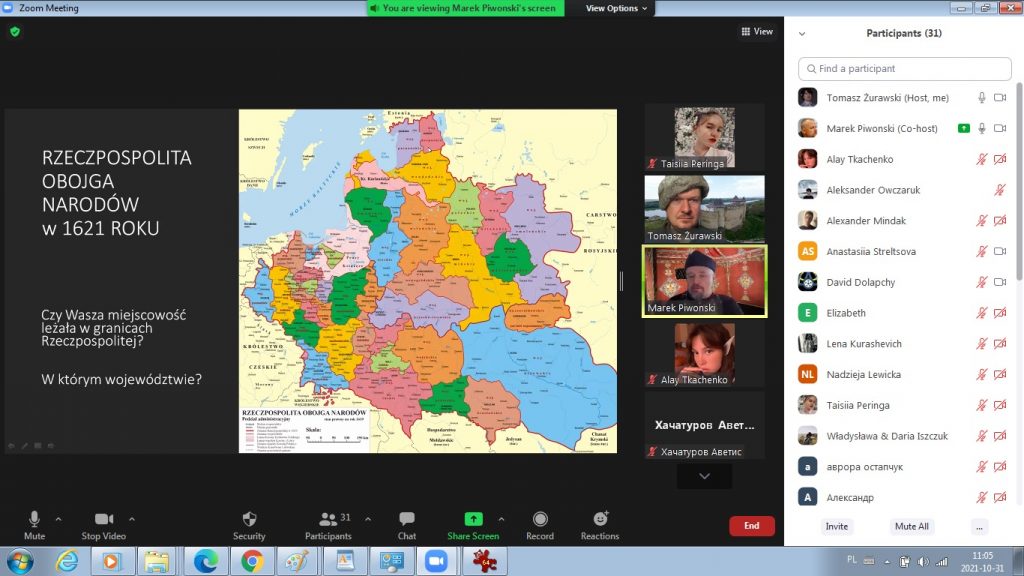Screen dimensions: 1024x576
Task: Open the View Options dropdown
Action: [x=616, y=8]
